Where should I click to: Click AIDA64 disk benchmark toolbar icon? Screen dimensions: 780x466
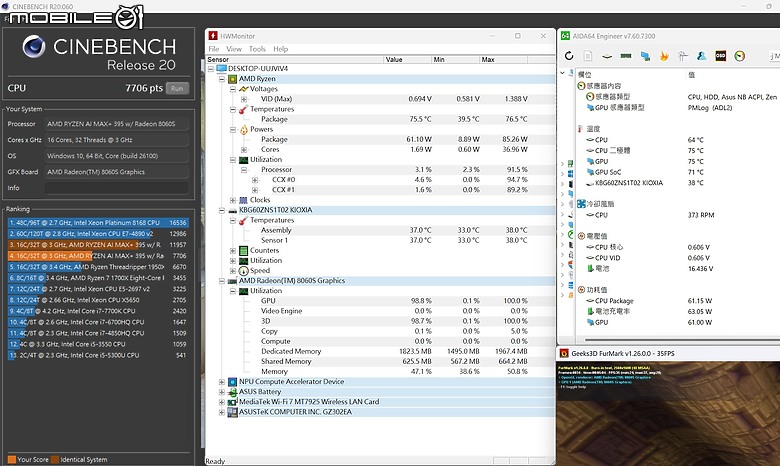(x=607, y=56)
